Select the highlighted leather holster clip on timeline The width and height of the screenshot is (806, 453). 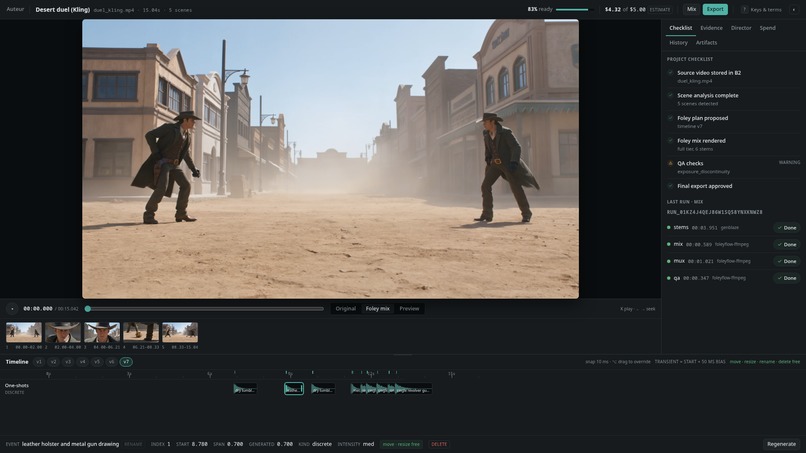coord(294,389)
